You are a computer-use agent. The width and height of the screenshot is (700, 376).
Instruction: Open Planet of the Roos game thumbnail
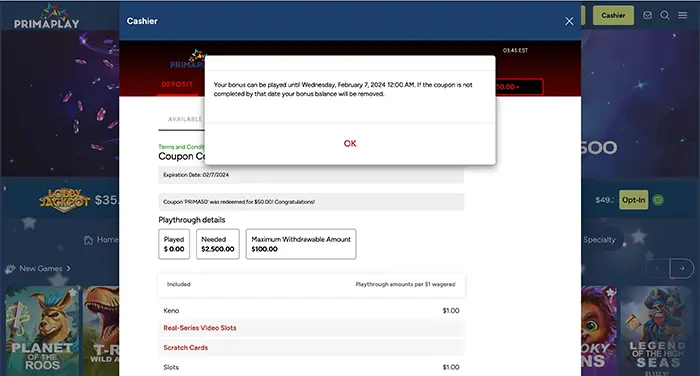pyautogui.click(x=42, y=330)
